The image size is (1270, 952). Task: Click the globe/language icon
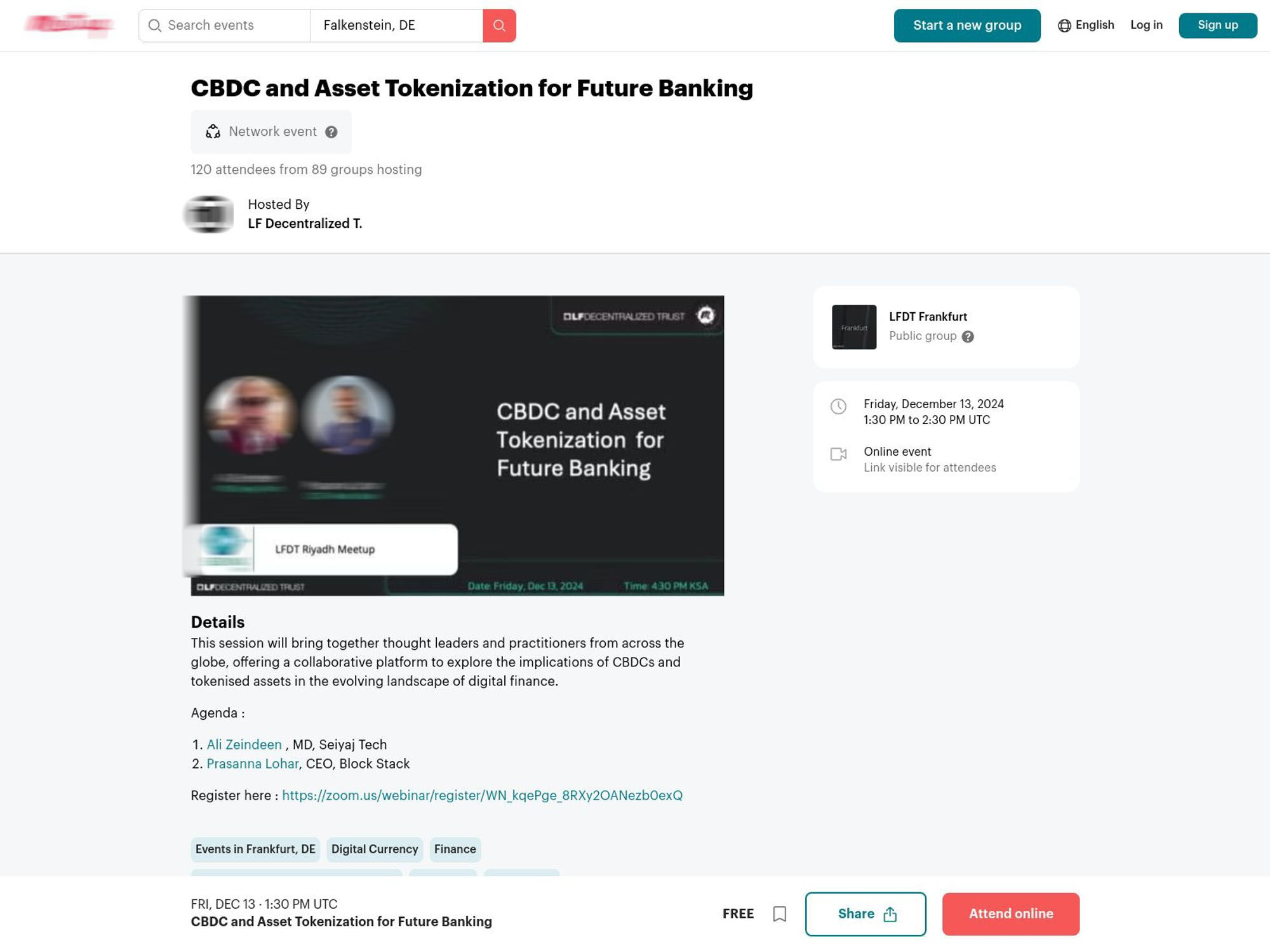pos(1063,25)
